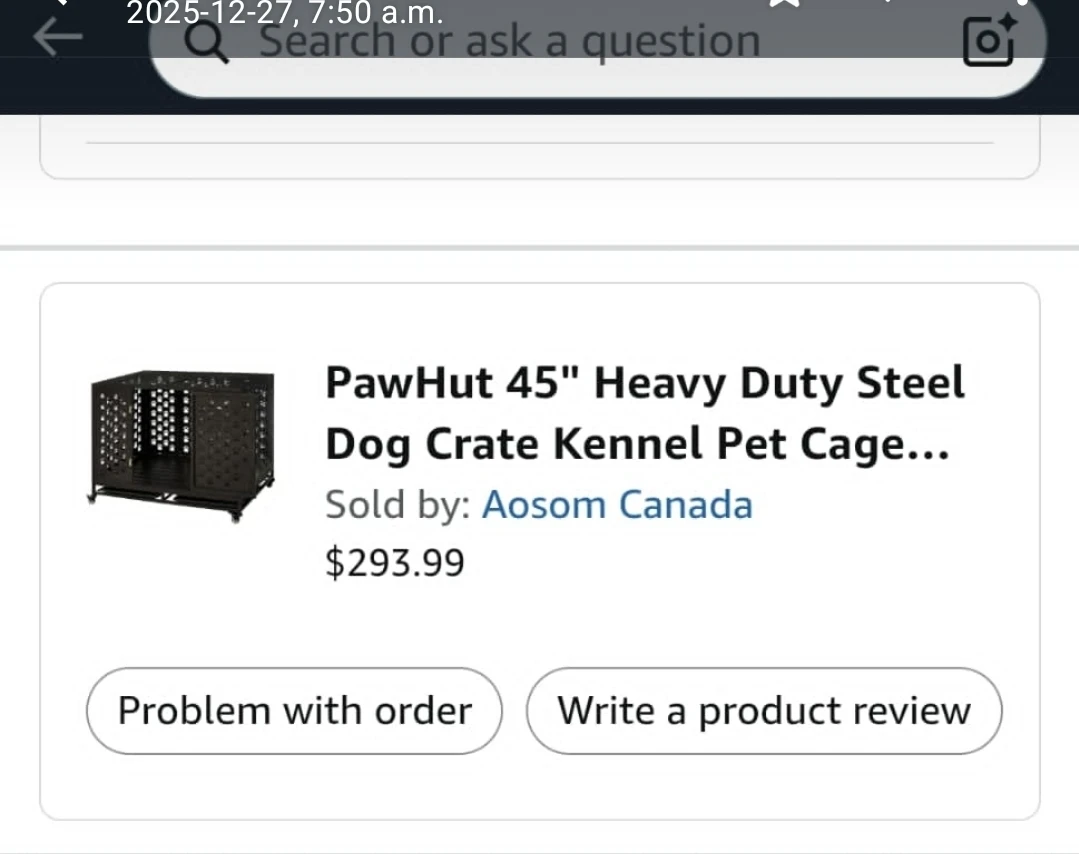Viewport: 1079px width, 854px height.
Task: Tap the 2025-12-27 timestamp overlay
Action: click(x=285, y=13)
